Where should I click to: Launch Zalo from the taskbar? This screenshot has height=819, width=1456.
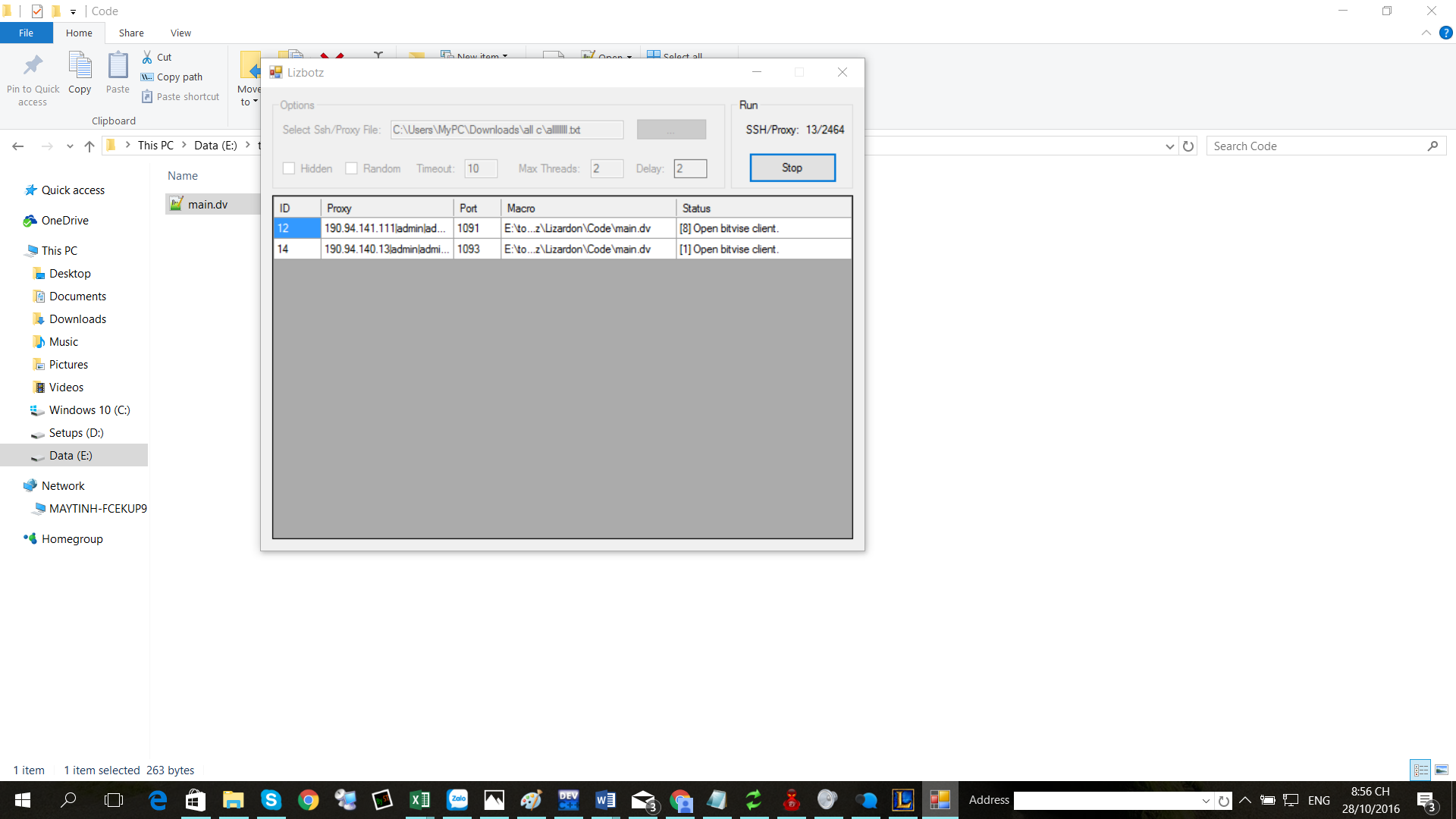click(457, 799)
